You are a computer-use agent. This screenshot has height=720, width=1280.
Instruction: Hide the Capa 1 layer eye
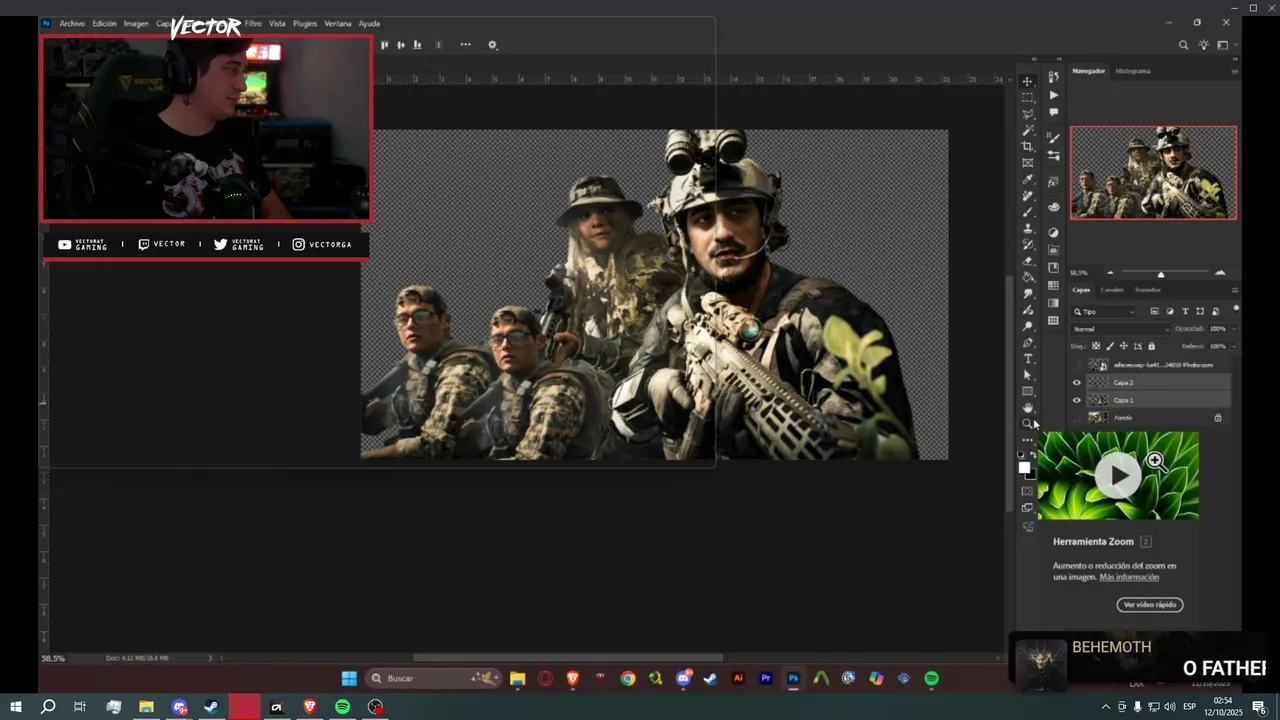pyautogui.click(x=1077, y=400)
